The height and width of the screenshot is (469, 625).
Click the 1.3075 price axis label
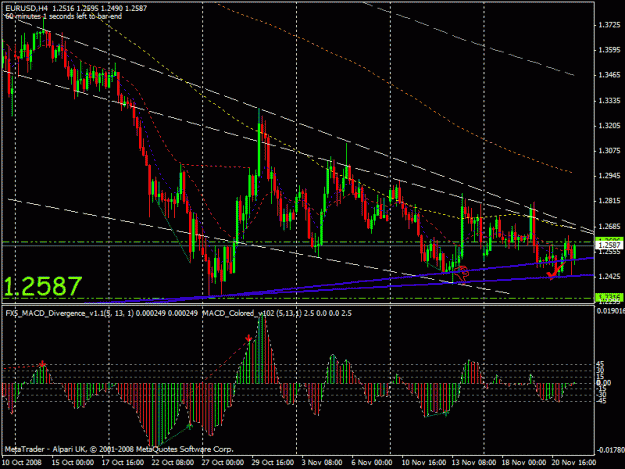(x=609, y=151)
